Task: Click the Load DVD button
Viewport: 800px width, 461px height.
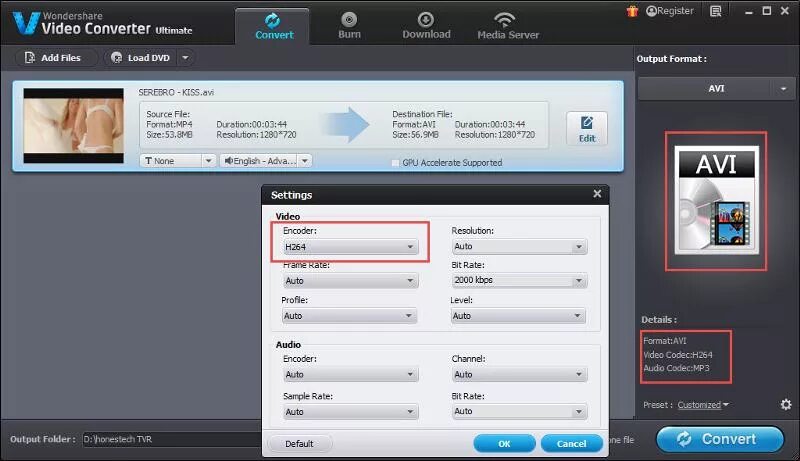Action: 141,58
